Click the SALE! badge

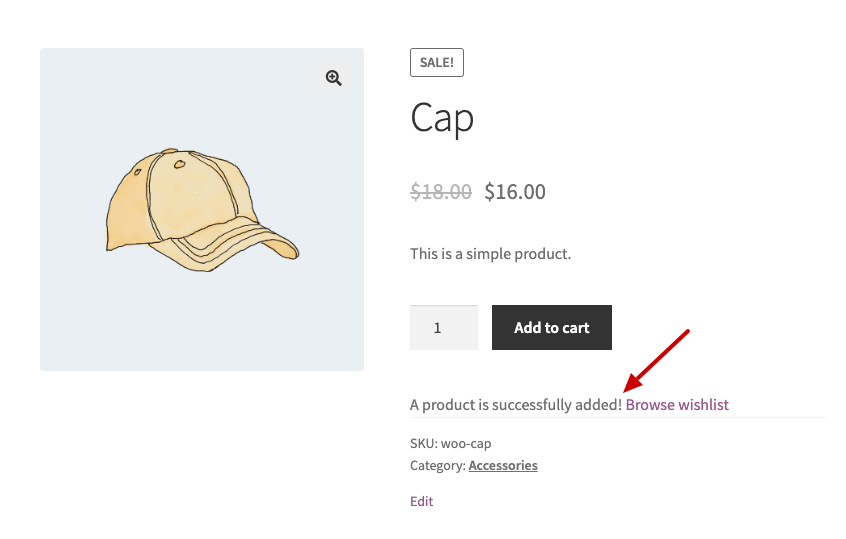pyautogui.click(x=436, y=63)
